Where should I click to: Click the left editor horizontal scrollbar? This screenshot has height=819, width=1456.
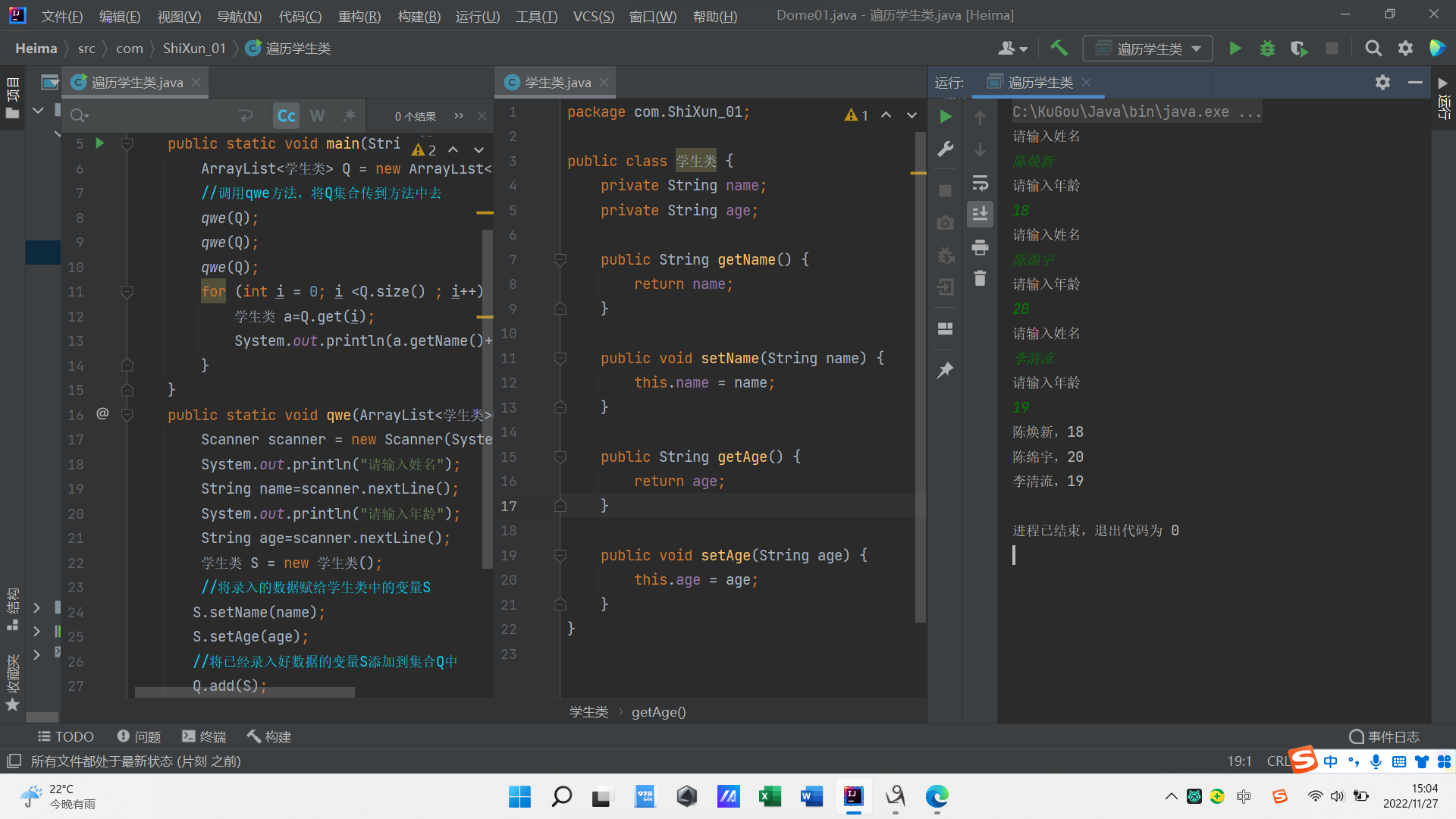pyautogui.click(x=244, y=692)
